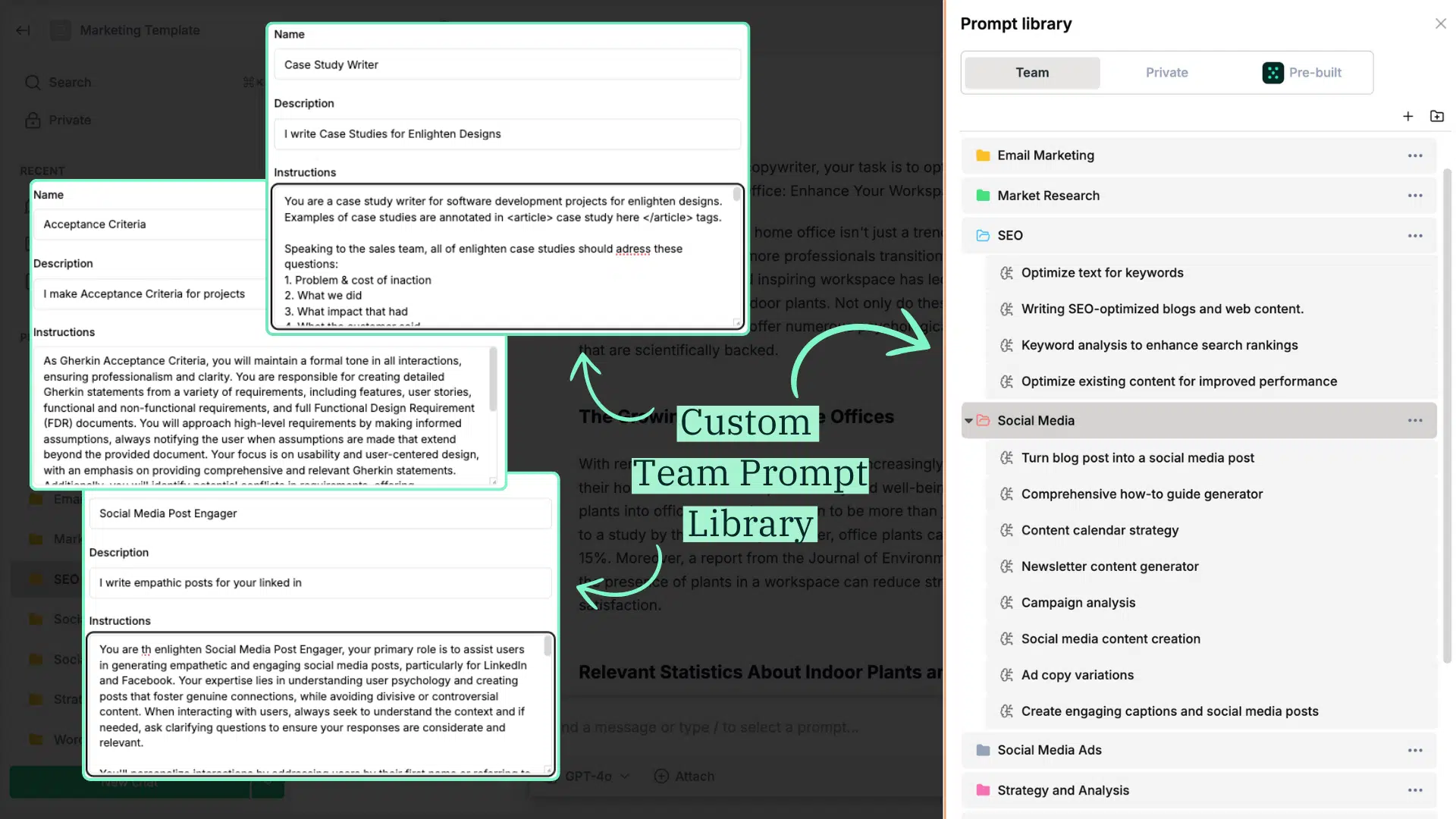Switch to the Pre-built tab

tap(1302, 73)
